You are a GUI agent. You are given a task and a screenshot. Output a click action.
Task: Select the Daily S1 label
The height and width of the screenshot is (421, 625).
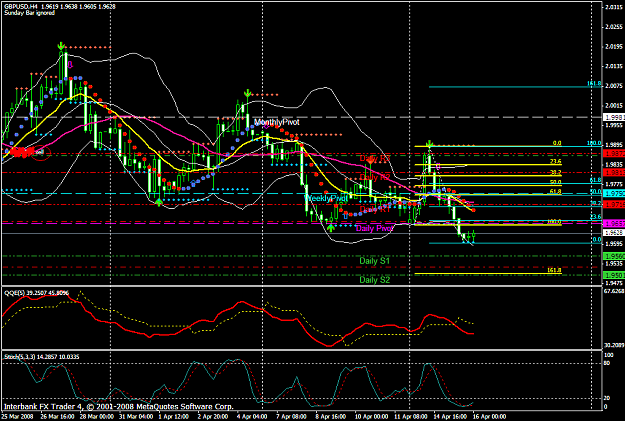(375, 261)
